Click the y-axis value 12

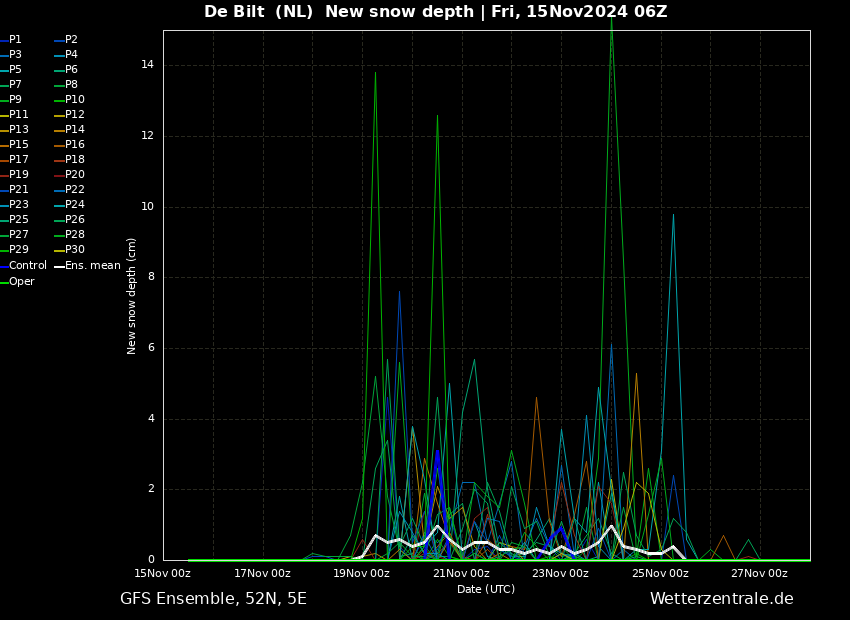[x=147, y=136]
